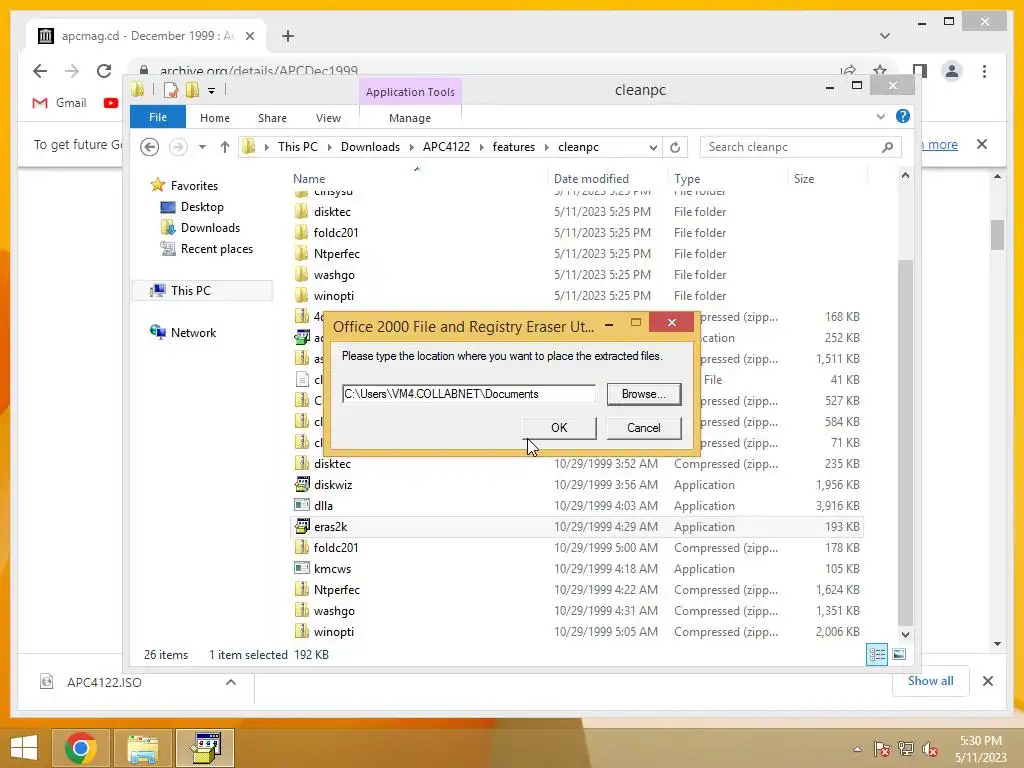This screenshot has height=768, width=1024.
Task: Expand the address bar history dropdown
Action: tap(653, 148)
